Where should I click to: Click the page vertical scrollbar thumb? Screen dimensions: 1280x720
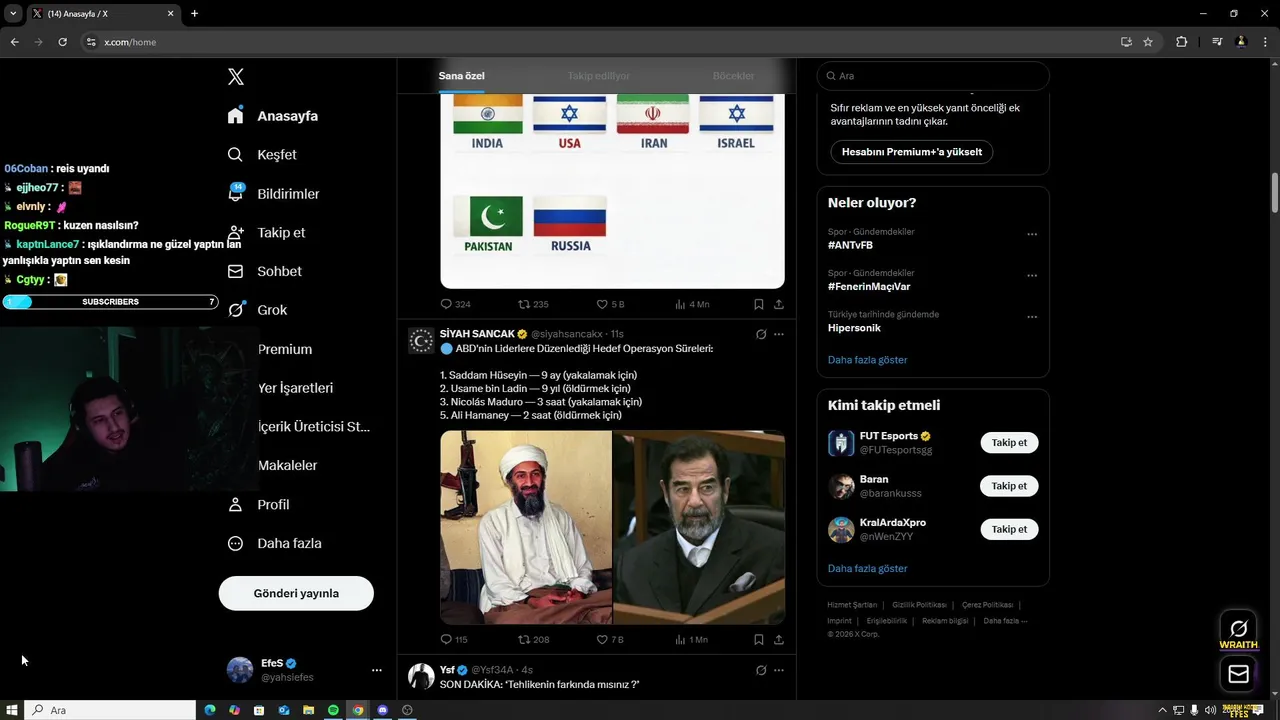1275,192
